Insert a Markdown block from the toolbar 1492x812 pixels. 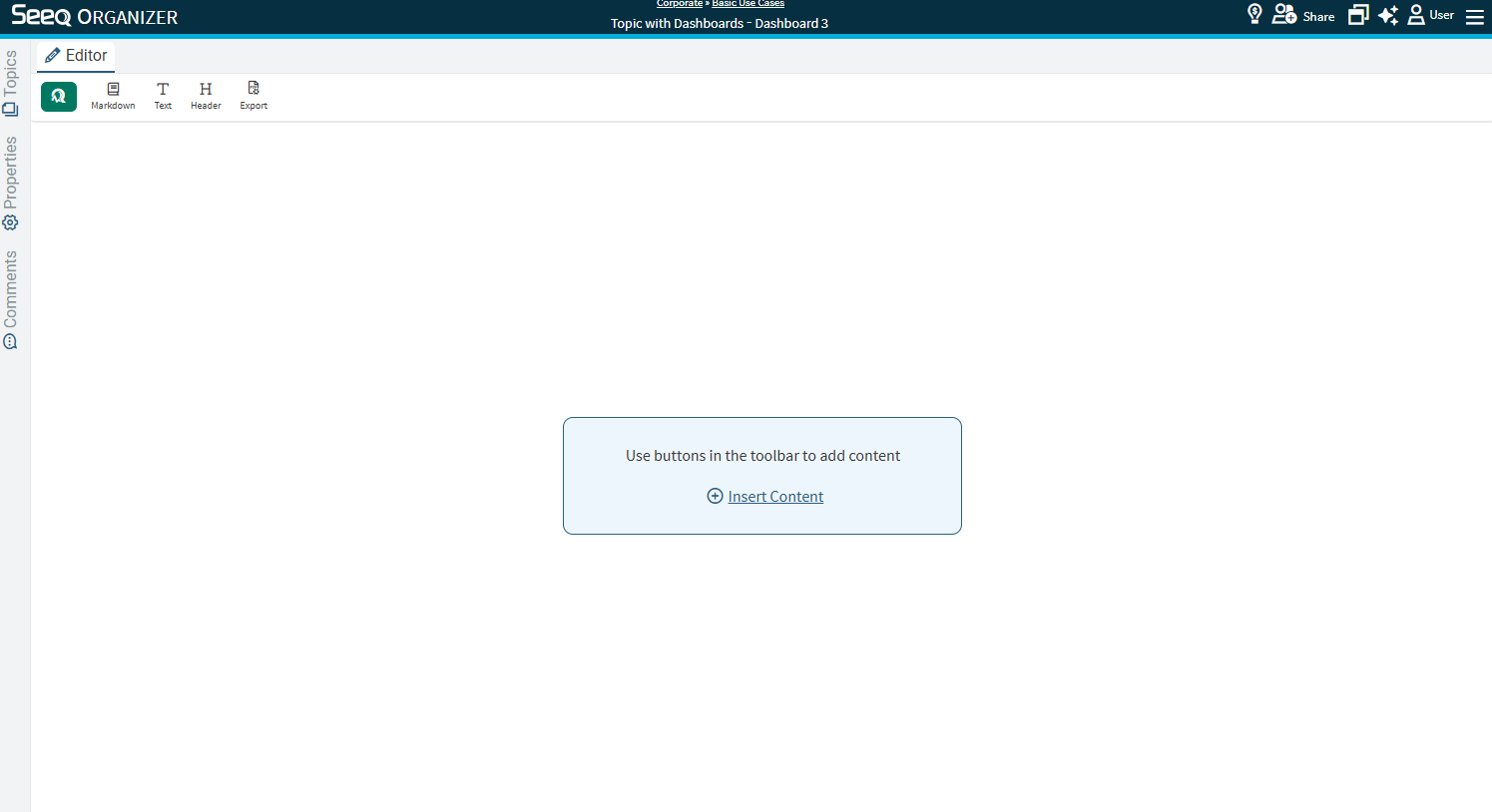click(113, 96)
